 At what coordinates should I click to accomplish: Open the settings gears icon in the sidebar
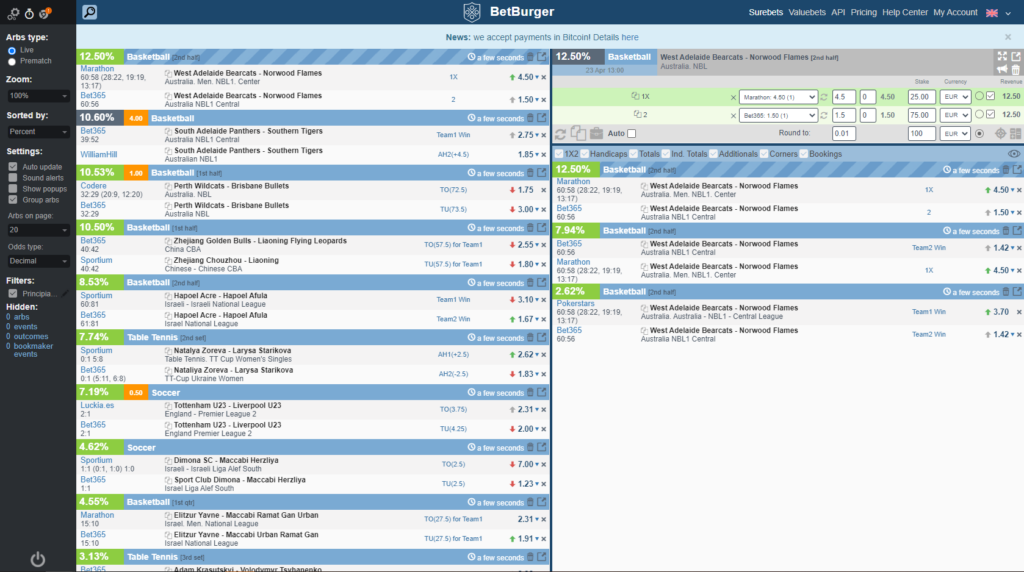[x=13, y=13]
